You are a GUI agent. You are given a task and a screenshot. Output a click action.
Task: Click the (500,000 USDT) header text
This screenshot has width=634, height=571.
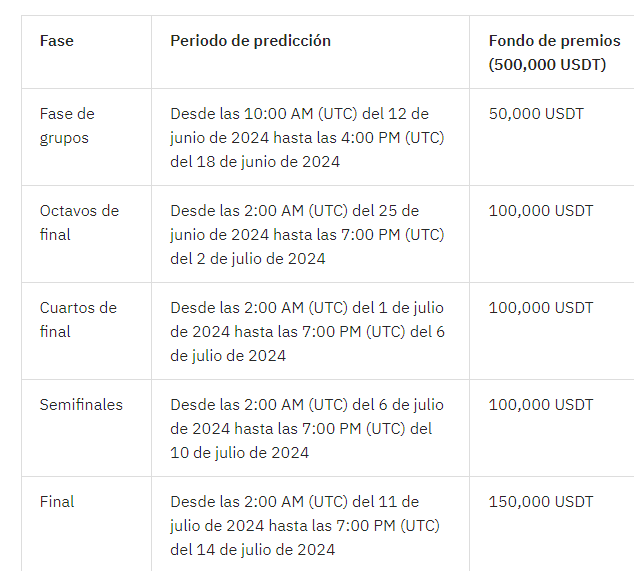(x=547, y=65)
